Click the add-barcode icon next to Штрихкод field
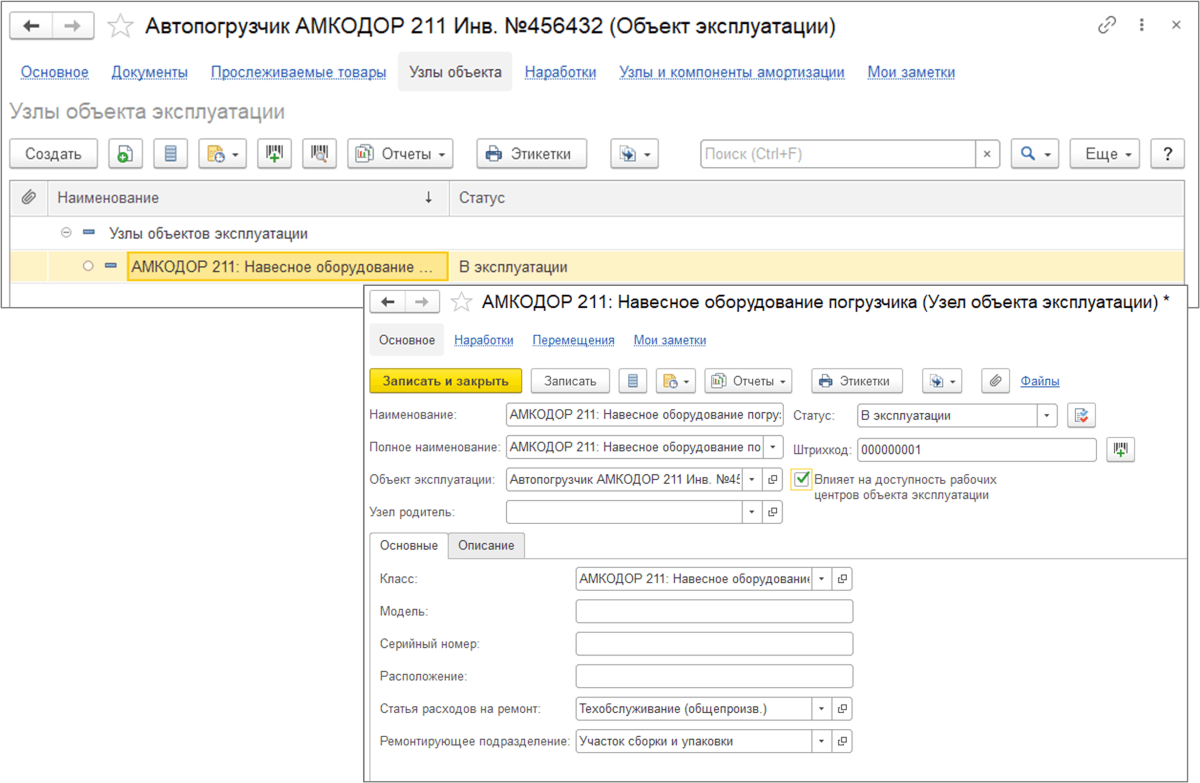The height and width of the screenshot is (783, 1200). [x=1120, y=450]
